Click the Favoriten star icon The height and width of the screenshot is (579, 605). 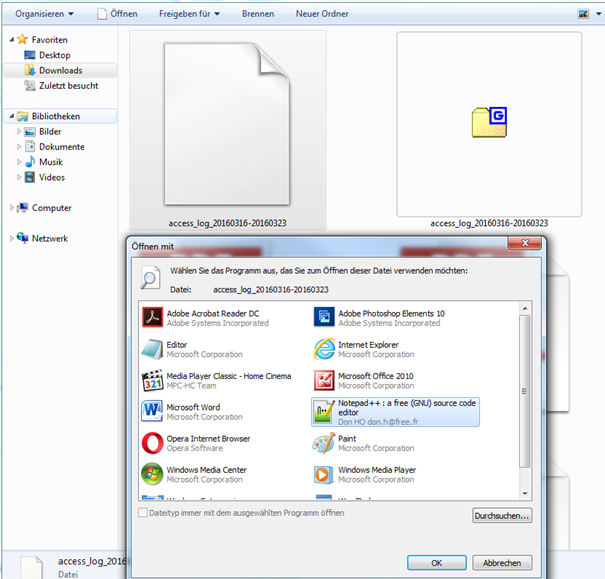point(23,39)
